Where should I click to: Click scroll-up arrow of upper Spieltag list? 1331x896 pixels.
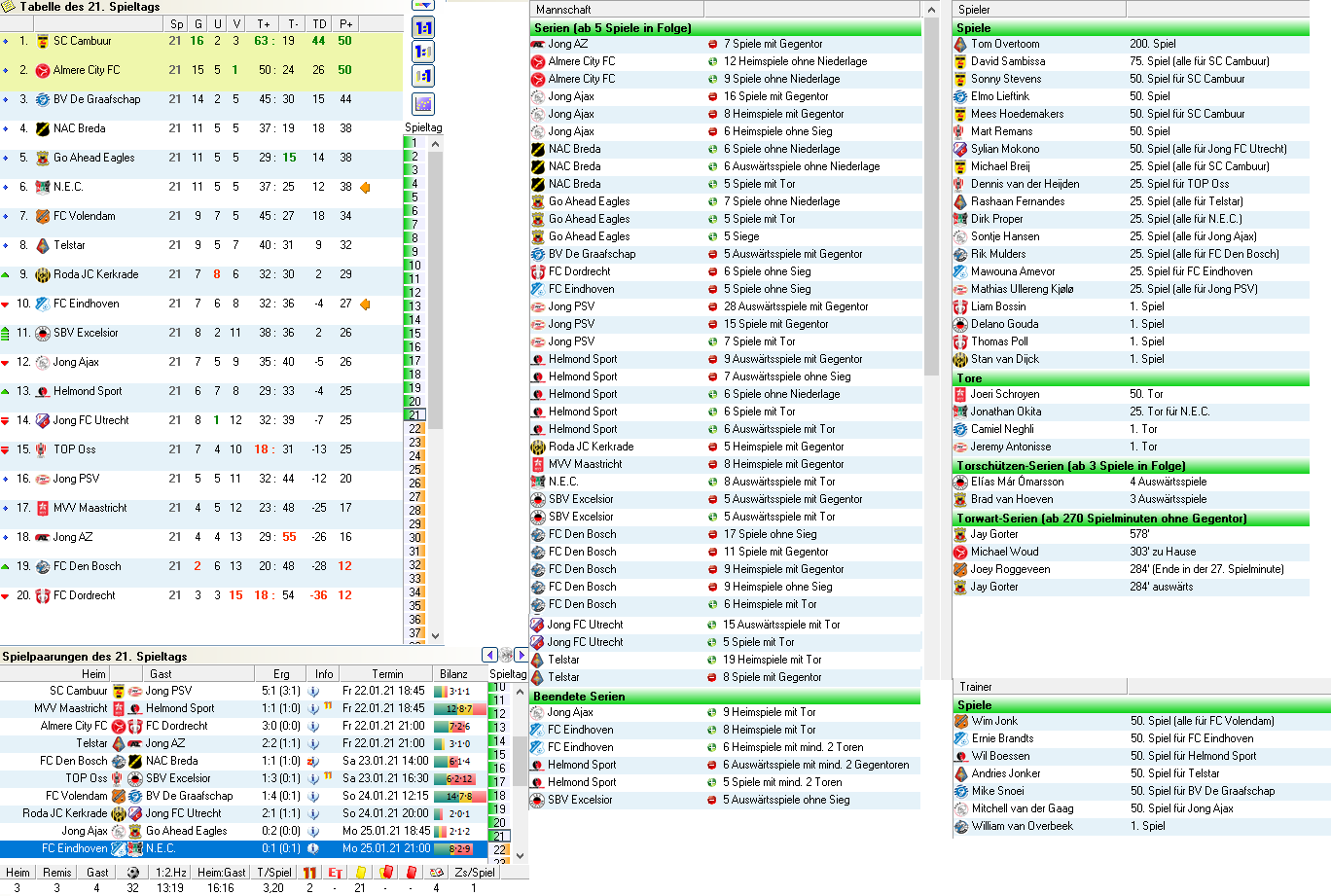[435, 143]
